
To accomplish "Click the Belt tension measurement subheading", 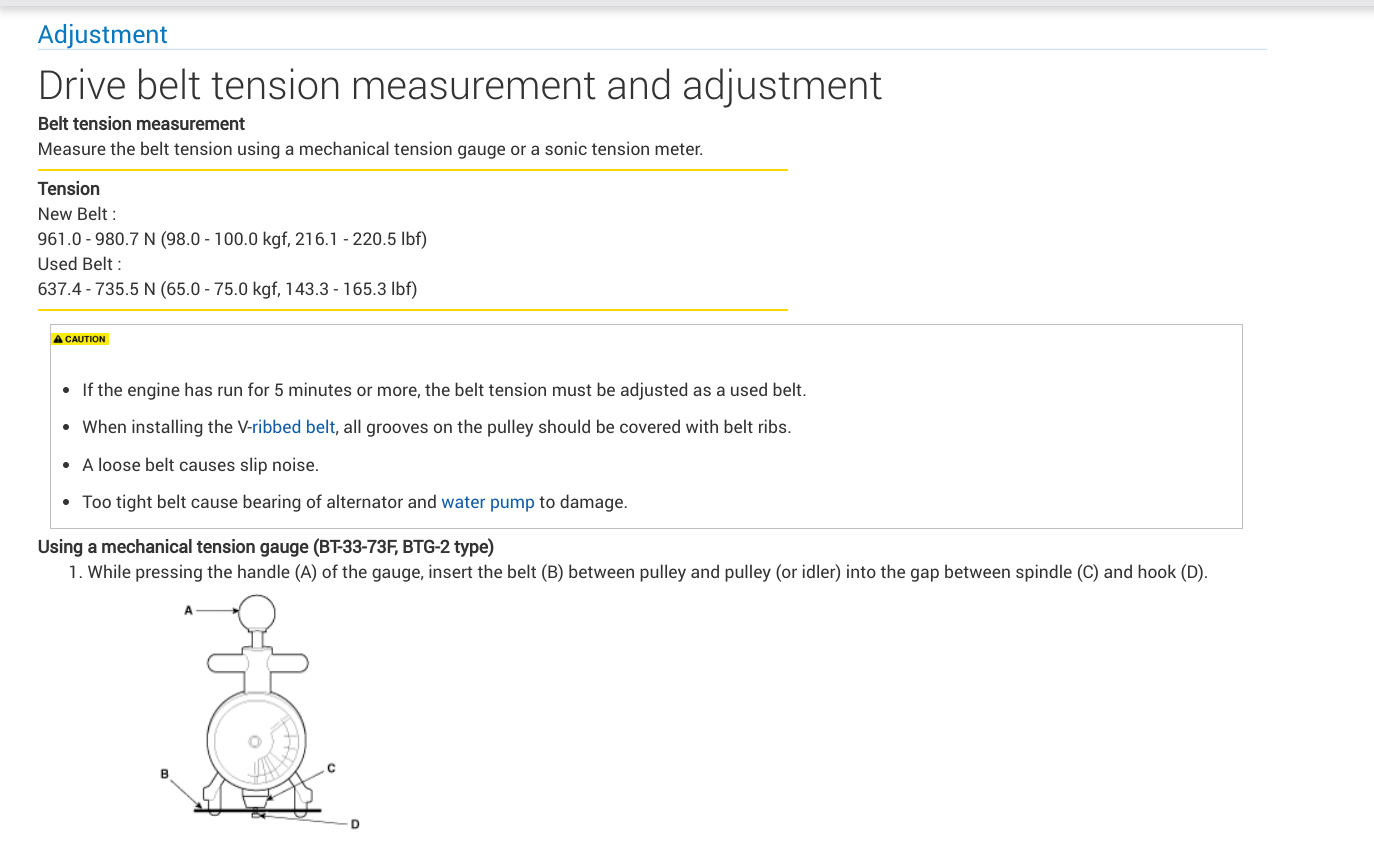I will click(141, 124).
